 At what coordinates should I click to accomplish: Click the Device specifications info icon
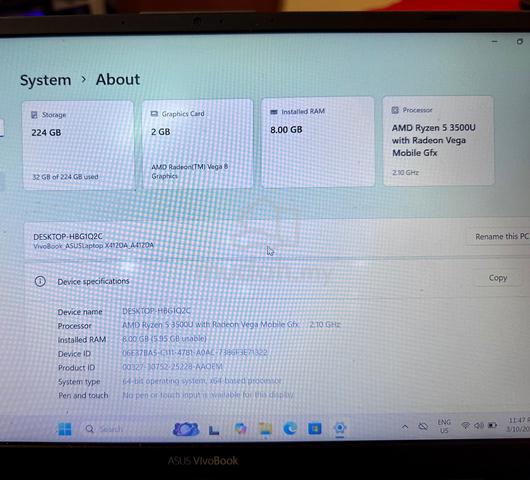click(40, 281)
